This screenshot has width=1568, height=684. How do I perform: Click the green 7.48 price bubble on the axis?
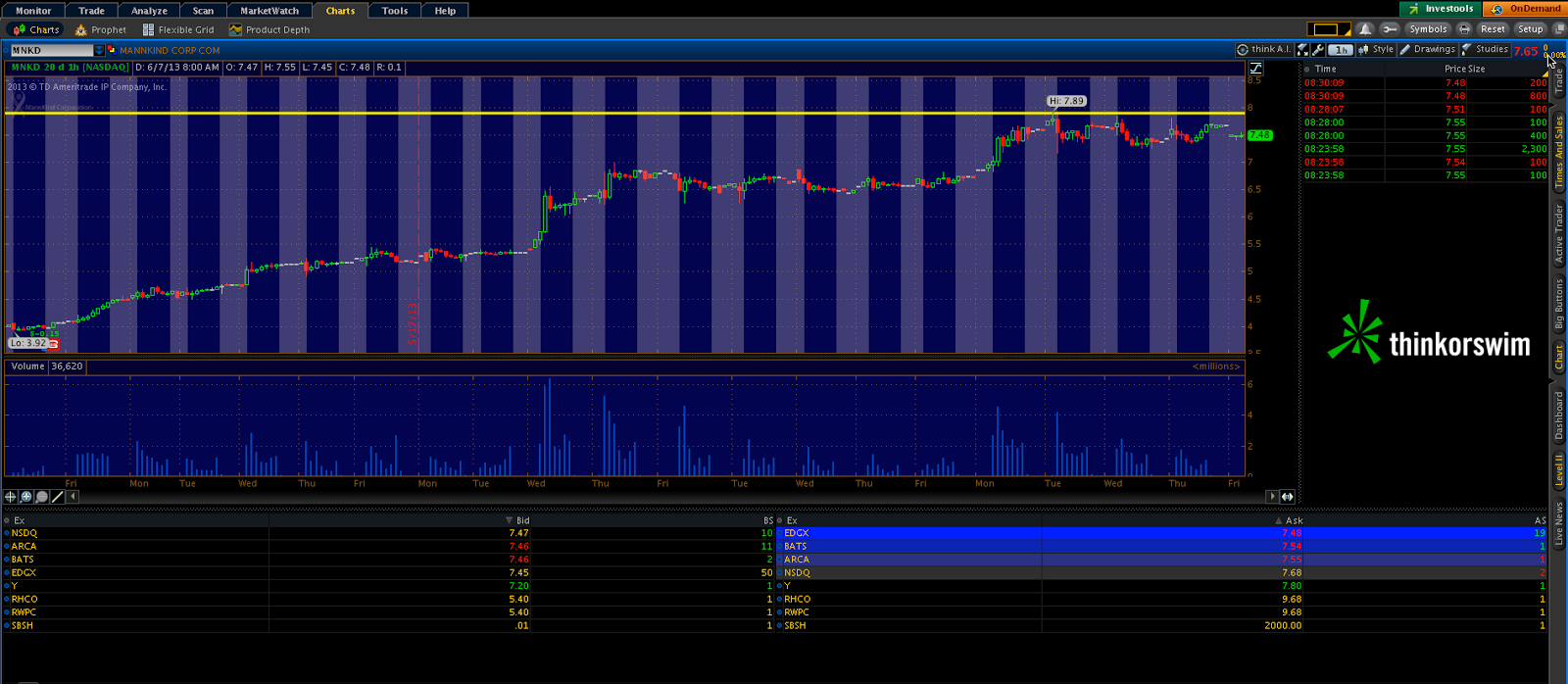1259,135
